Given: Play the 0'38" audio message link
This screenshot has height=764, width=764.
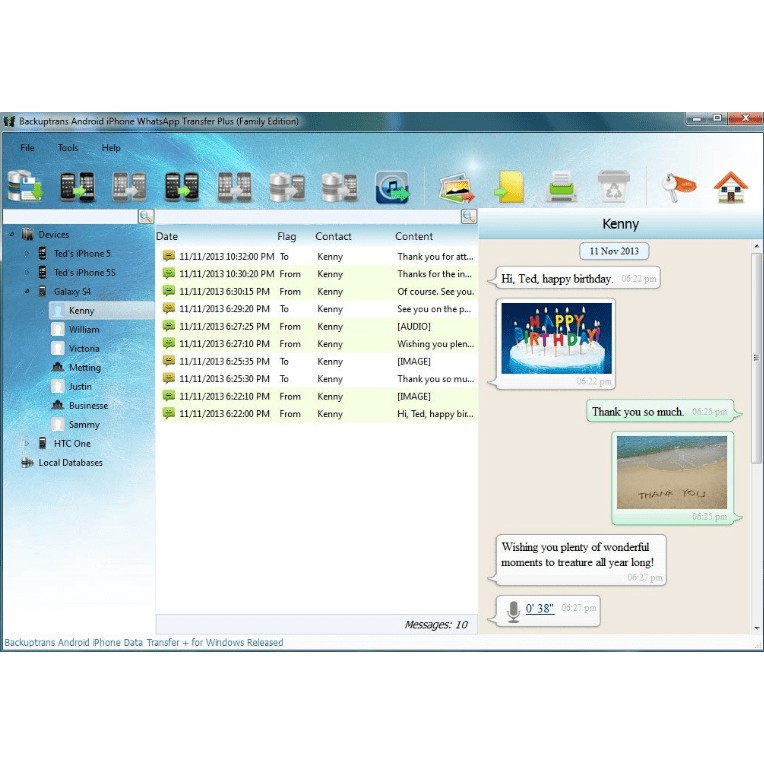Looking at the screenshot, I should click(x=540, y=607).
